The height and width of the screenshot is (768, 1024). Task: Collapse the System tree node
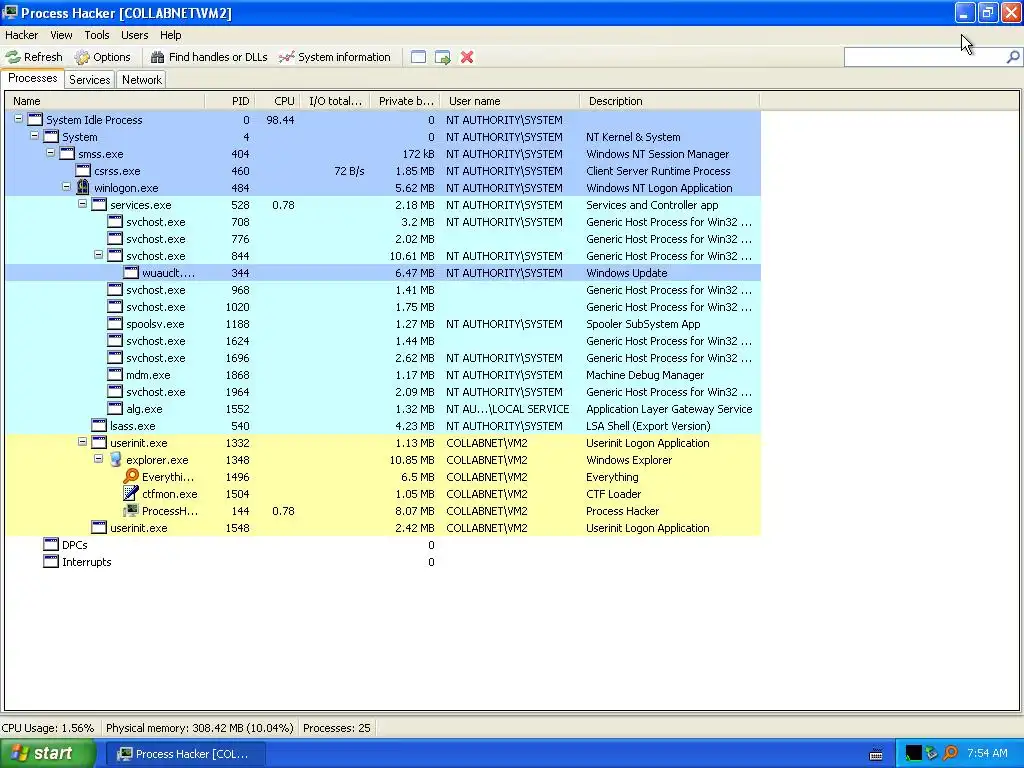click(35, 136)
